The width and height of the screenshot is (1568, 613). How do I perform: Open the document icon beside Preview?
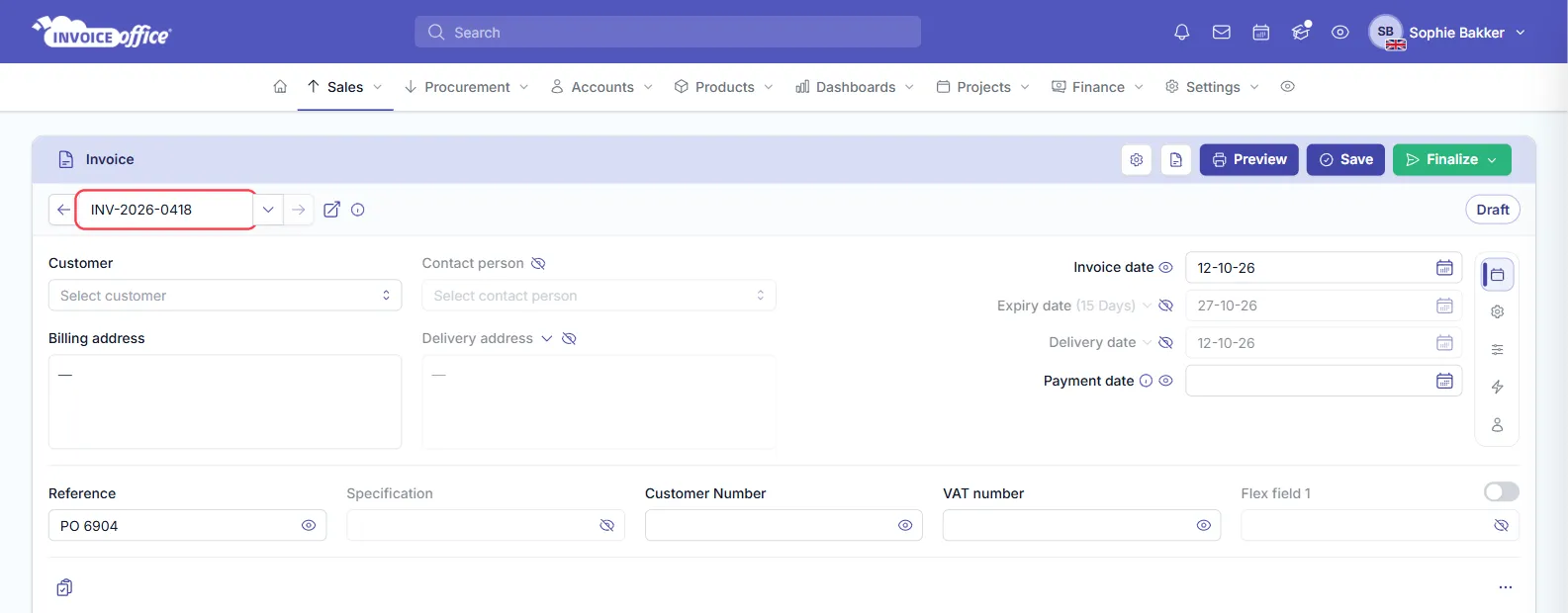point(1176,159)
